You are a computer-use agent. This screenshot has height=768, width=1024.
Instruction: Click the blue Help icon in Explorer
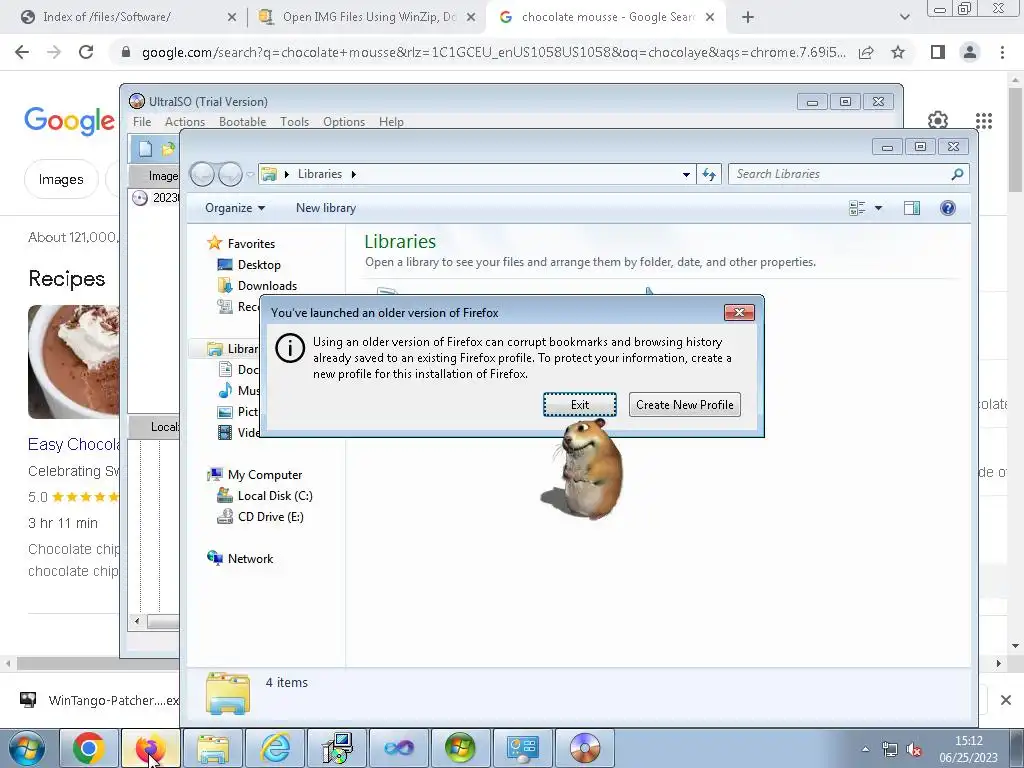coord(948,208)
